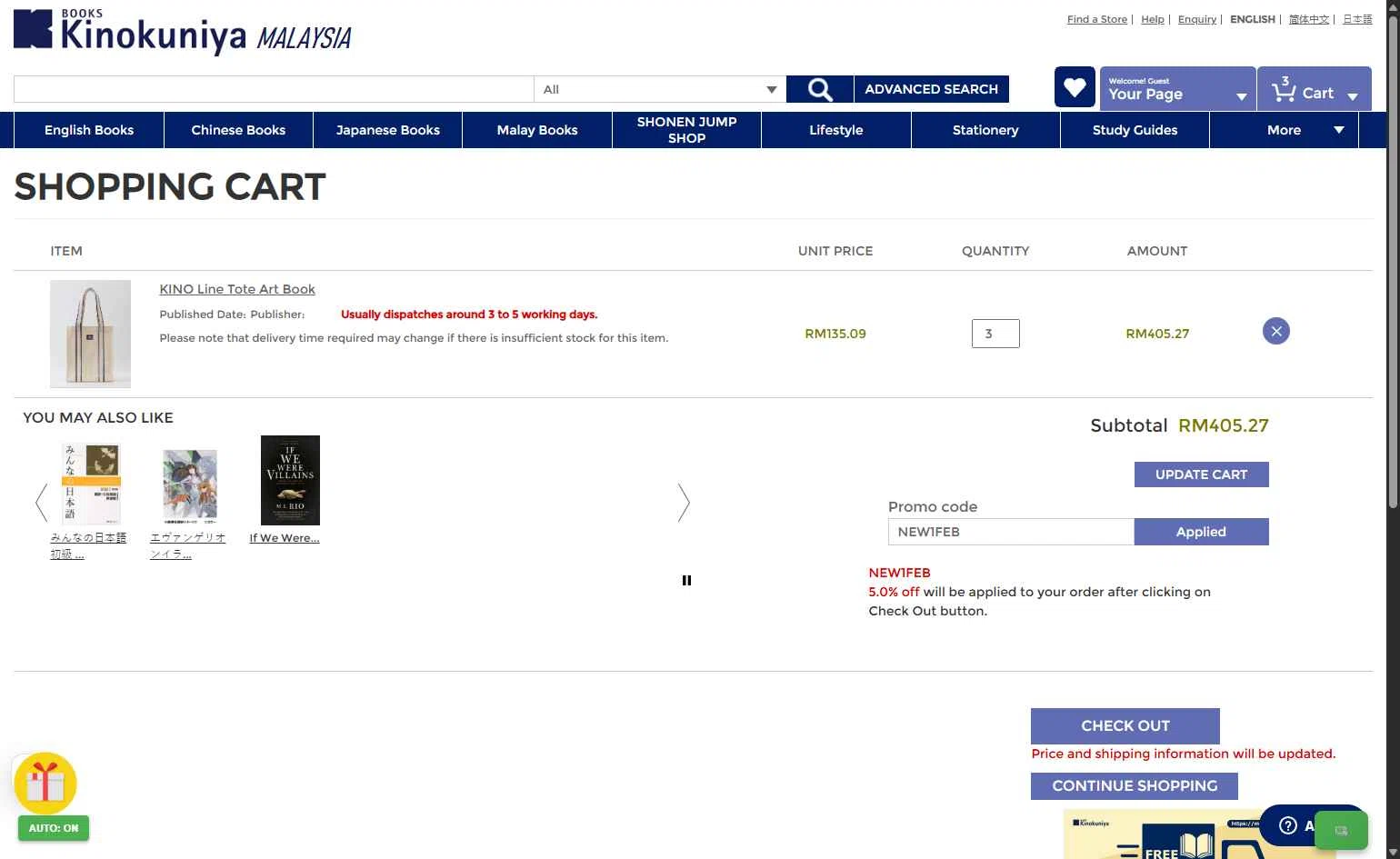Click the エヴァンゲリオン book cover
This screenshot has height=859, width=1400.
click(190, 486)
